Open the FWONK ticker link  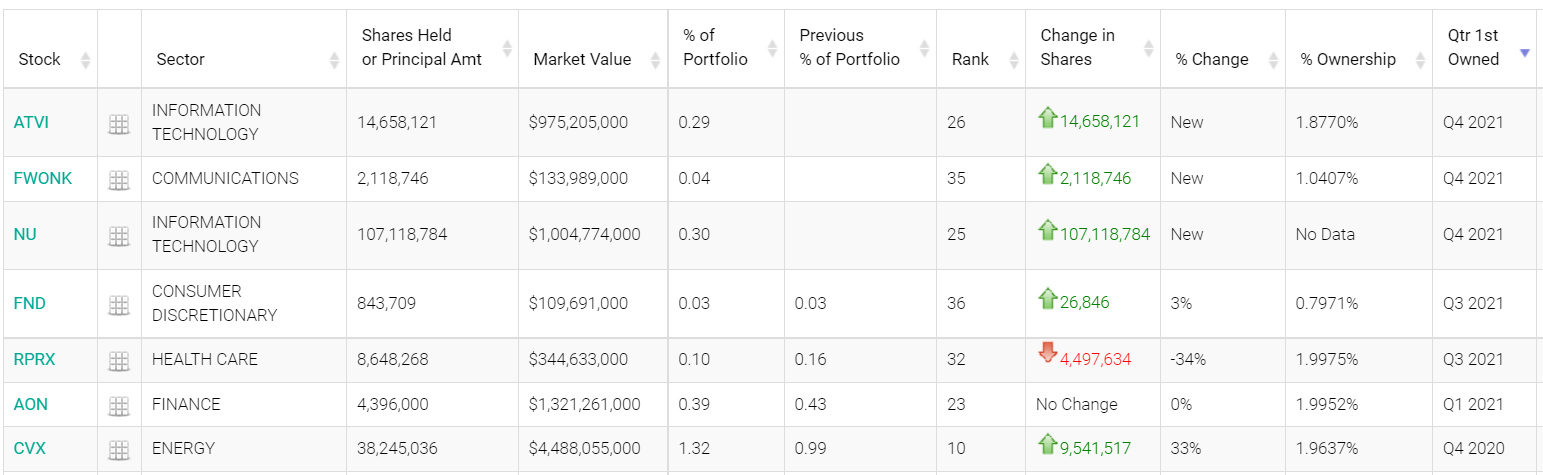click(42, 178)
